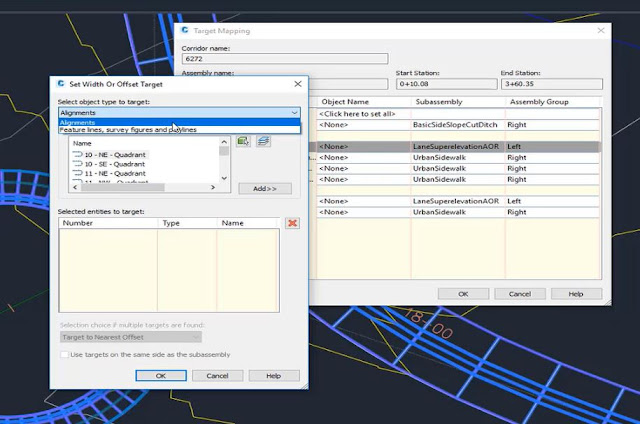Click the highlighted LaneSuperelevationAOR cell
Image resolution: width=640 pixels, height=424 pixels.
[x=456, y=147]
